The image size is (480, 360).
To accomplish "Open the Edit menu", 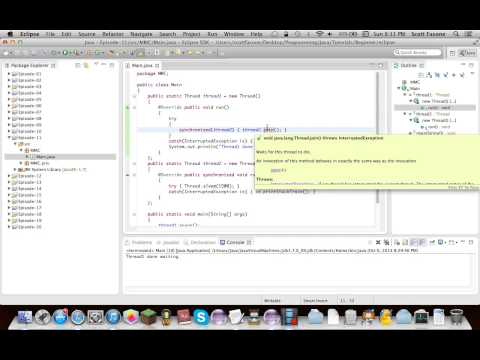I will coord(66,34).
